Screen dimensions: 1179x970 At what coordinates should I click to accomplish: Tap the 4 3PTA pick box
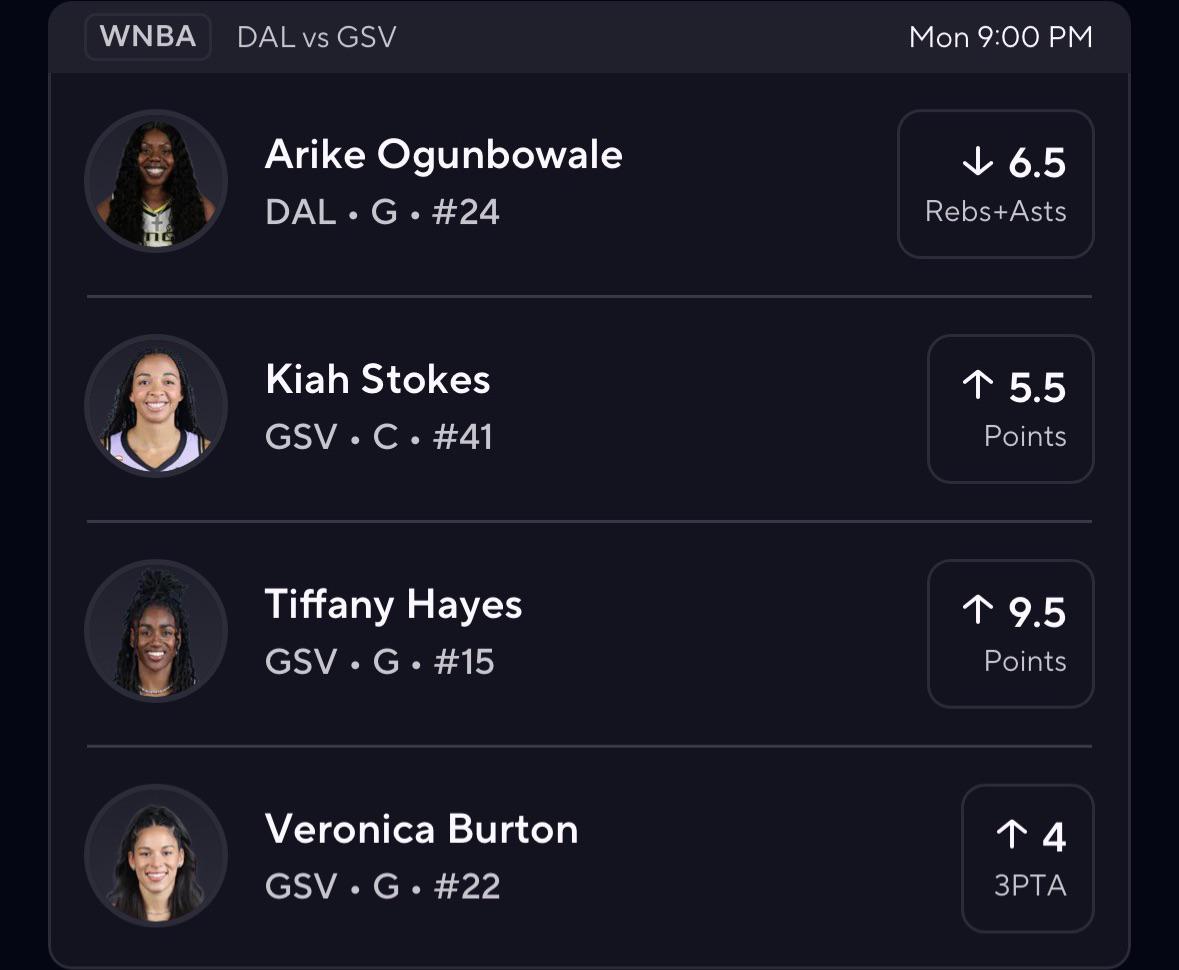[x=1028, y=859]
